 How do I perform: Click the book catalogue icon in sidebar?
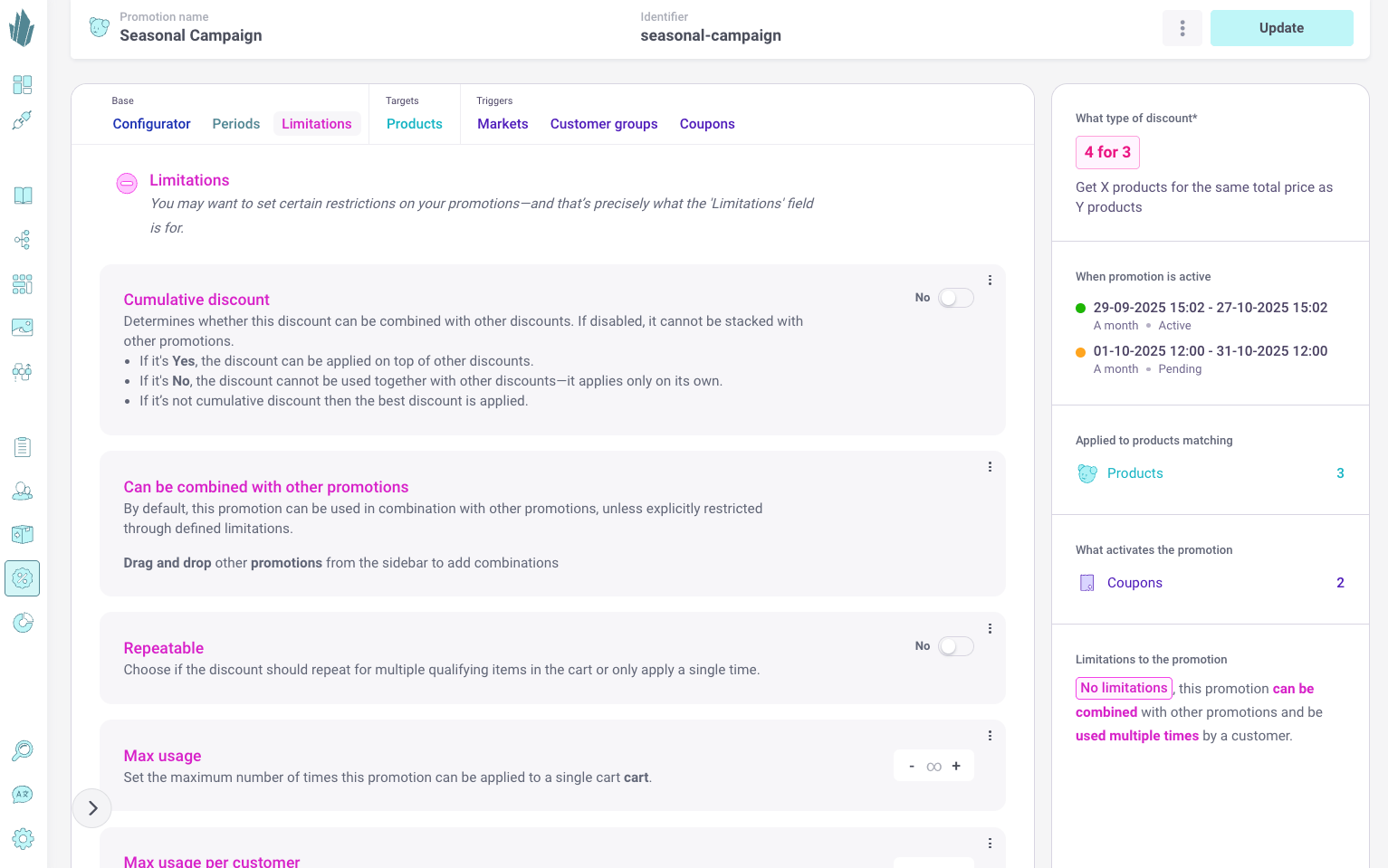point(23,196)
